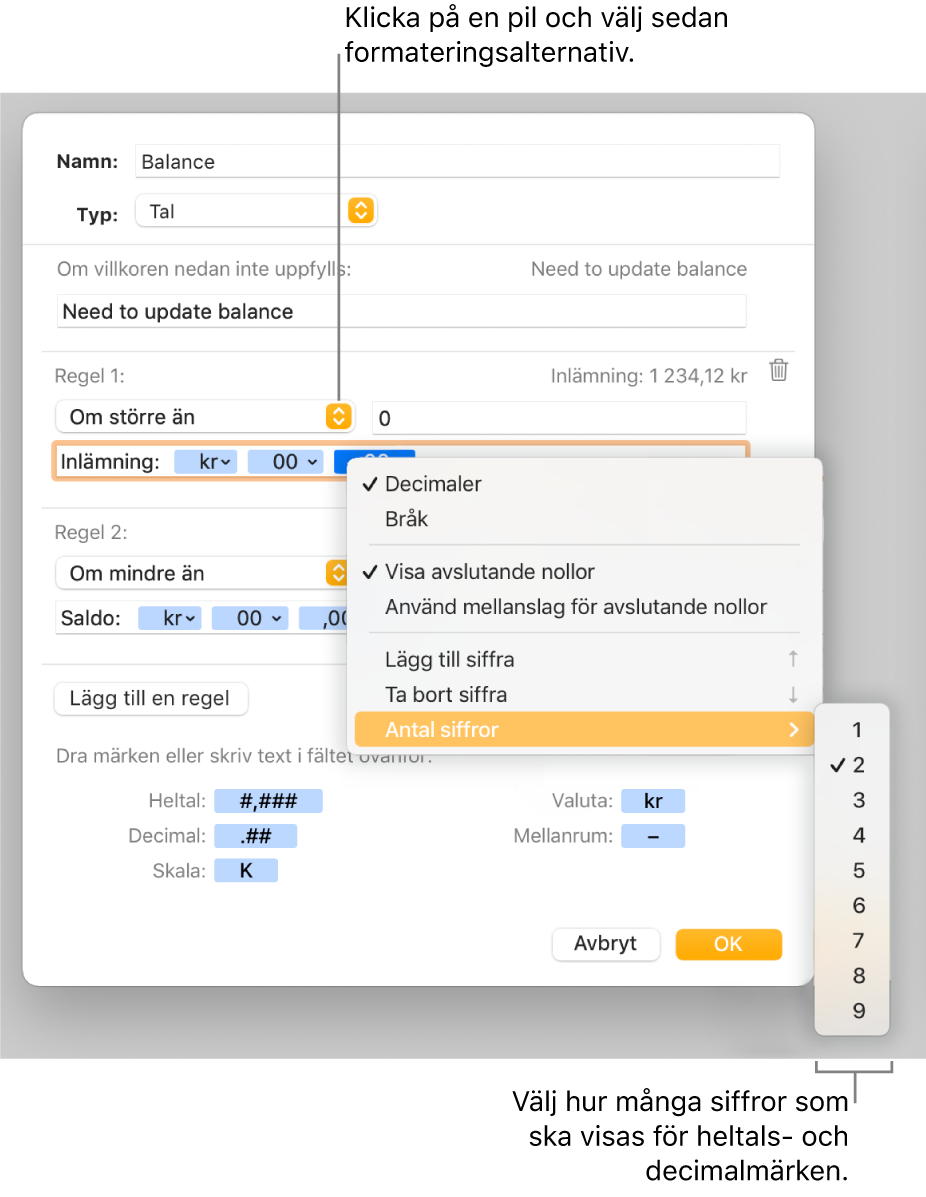Select 3 in the Antal siffror submenu
926x1197 pixels.
852,800
